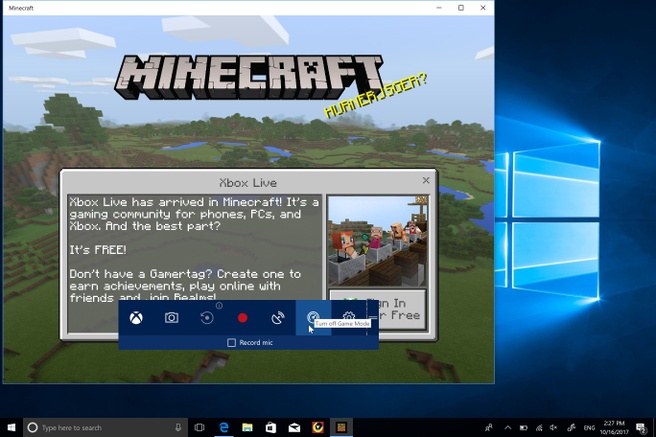This screenshot has height=437, width=656.
Task: Open the yellow-red circular app on taskbar
Action: (318, 427)
